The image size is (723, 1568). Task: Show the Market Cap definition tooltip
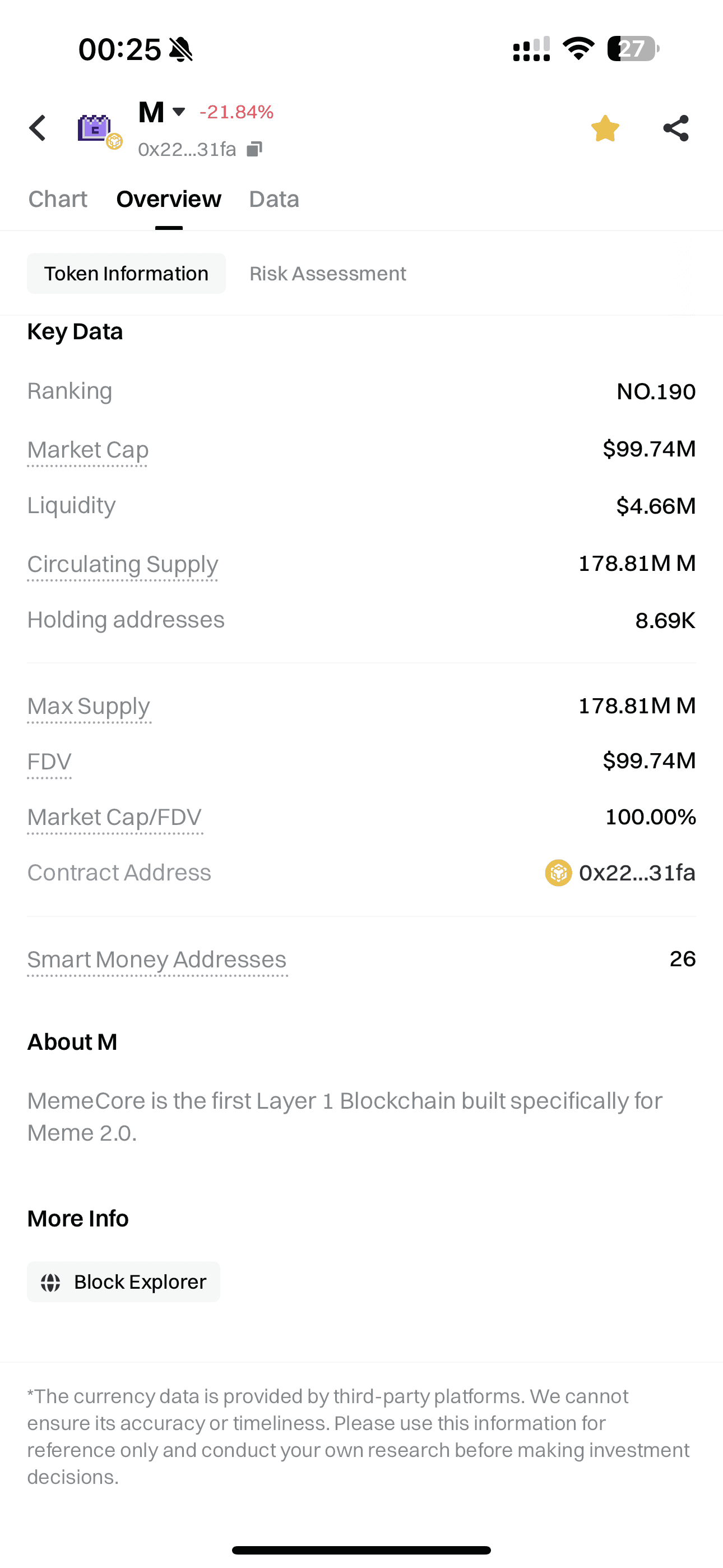point(87,450)
